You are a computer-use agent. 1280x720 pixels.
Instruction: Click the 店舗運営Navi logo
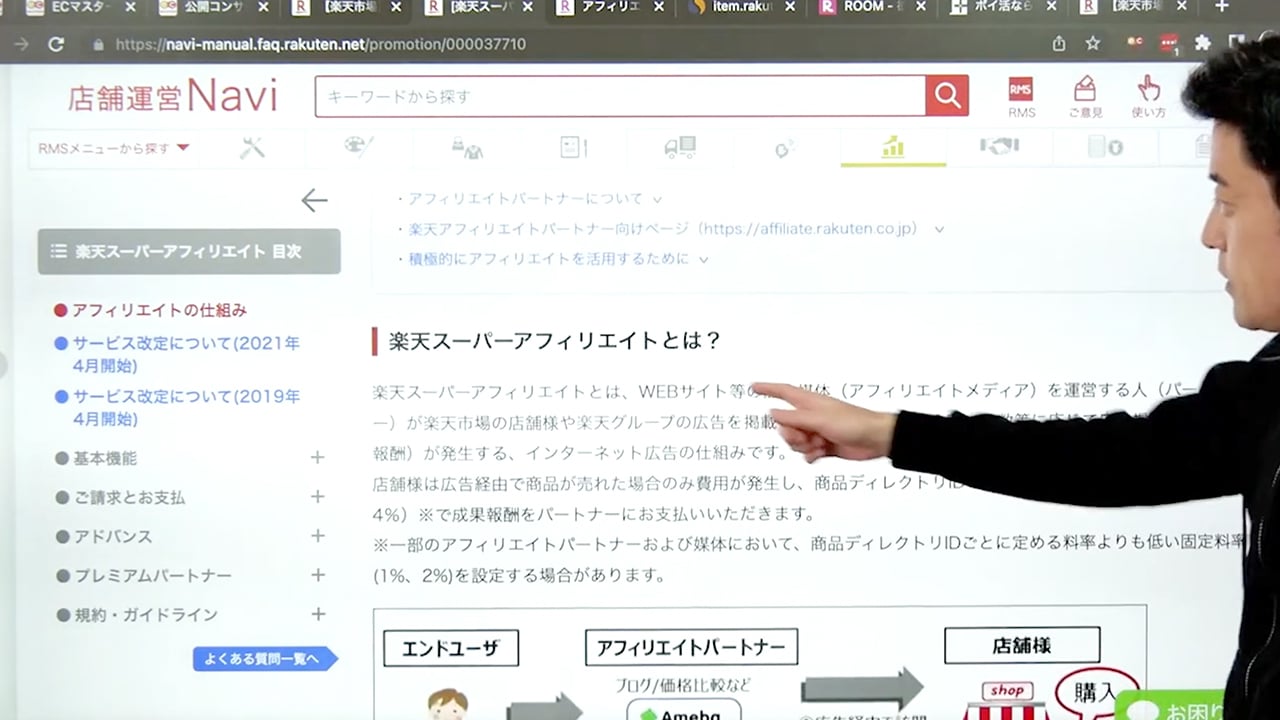[x=173, y=97]
